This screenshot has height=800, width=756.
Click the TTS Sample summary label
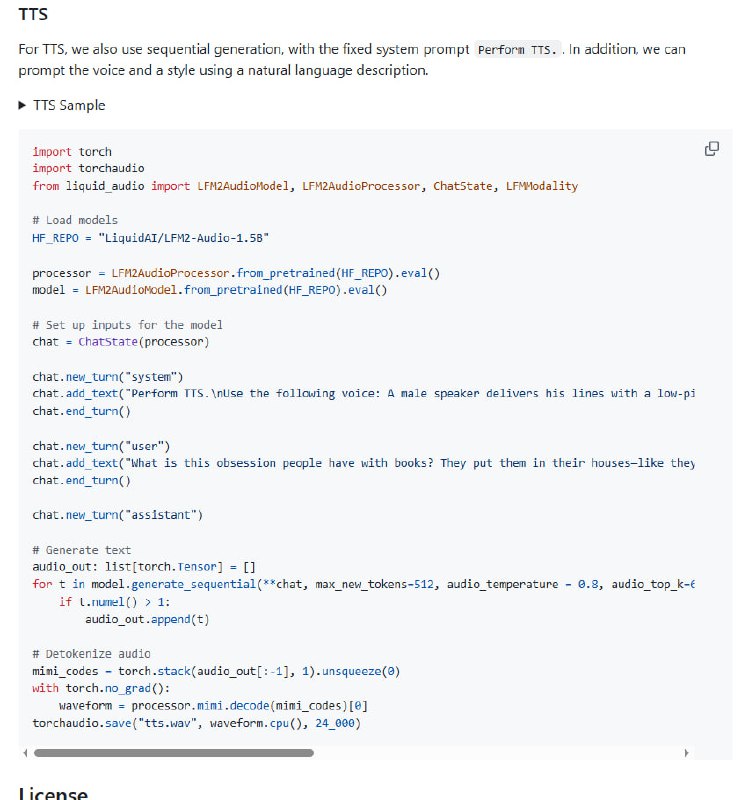pos(69,106)
